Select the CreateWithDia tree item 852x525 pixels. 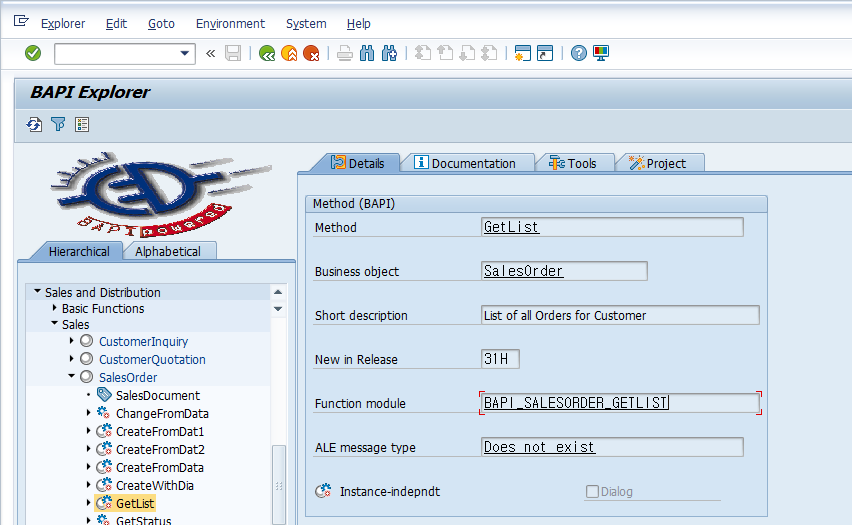[155, 485]
